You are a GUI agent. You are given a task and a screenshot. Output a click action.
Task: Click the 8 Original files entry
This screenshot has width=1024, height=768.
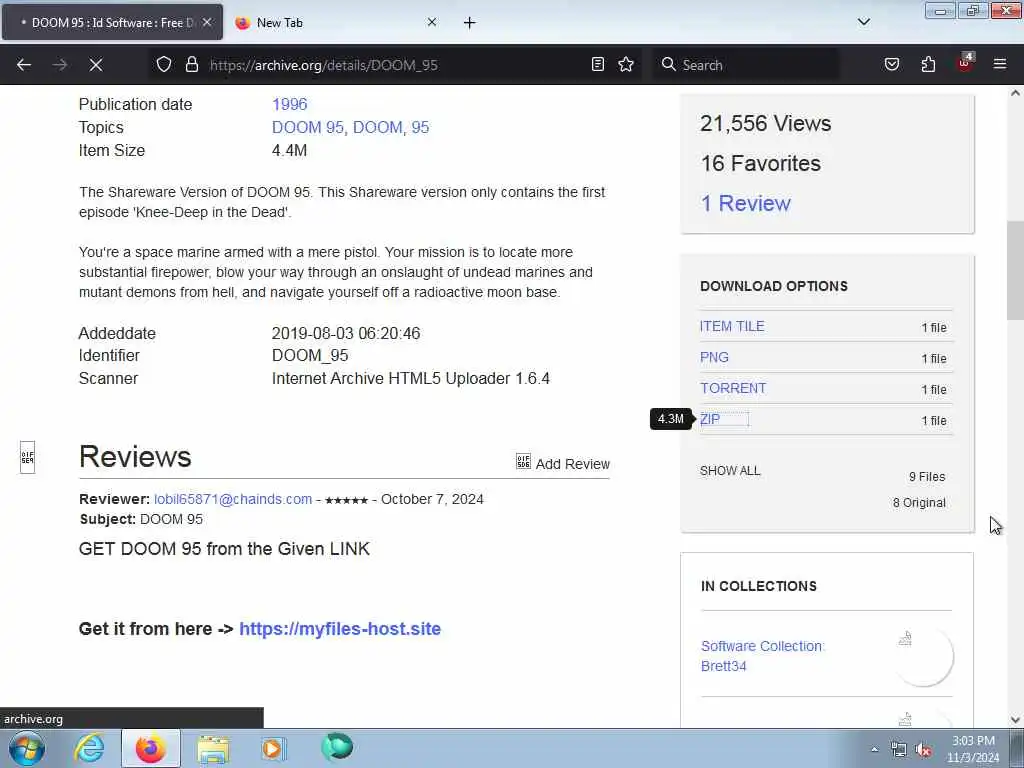click(x=919, y=503)
